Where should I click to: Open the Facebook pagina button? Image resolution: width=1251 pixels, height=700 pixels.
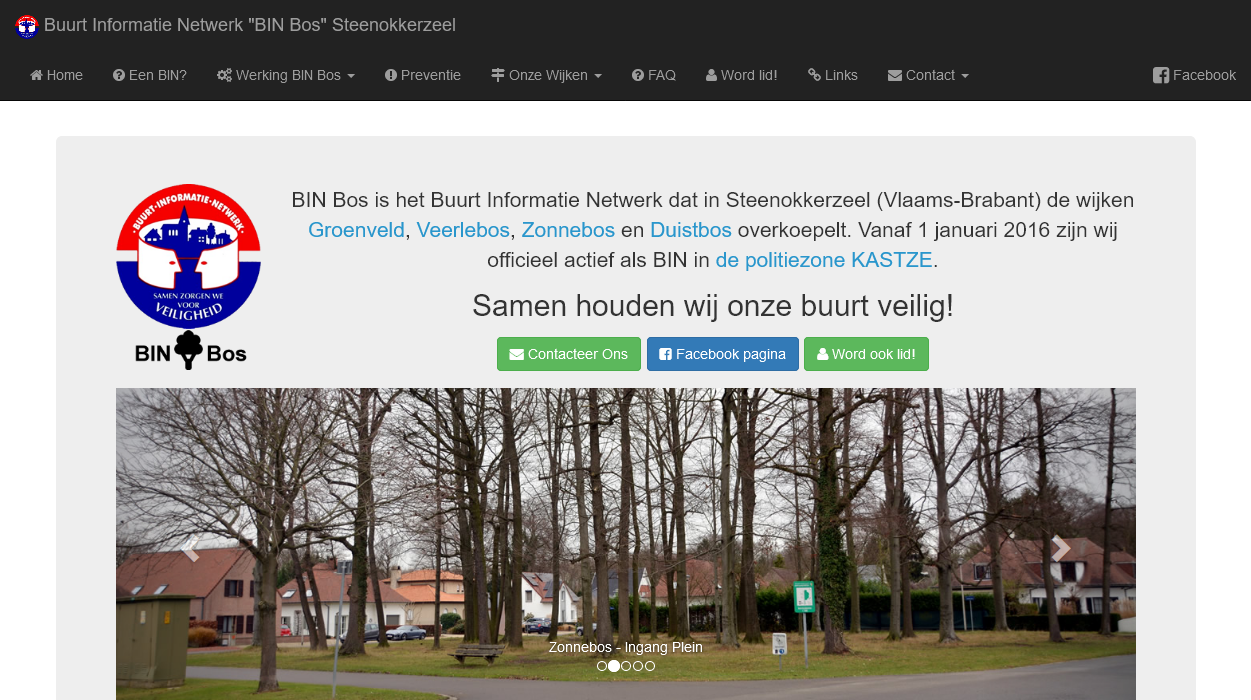(723, 354)
